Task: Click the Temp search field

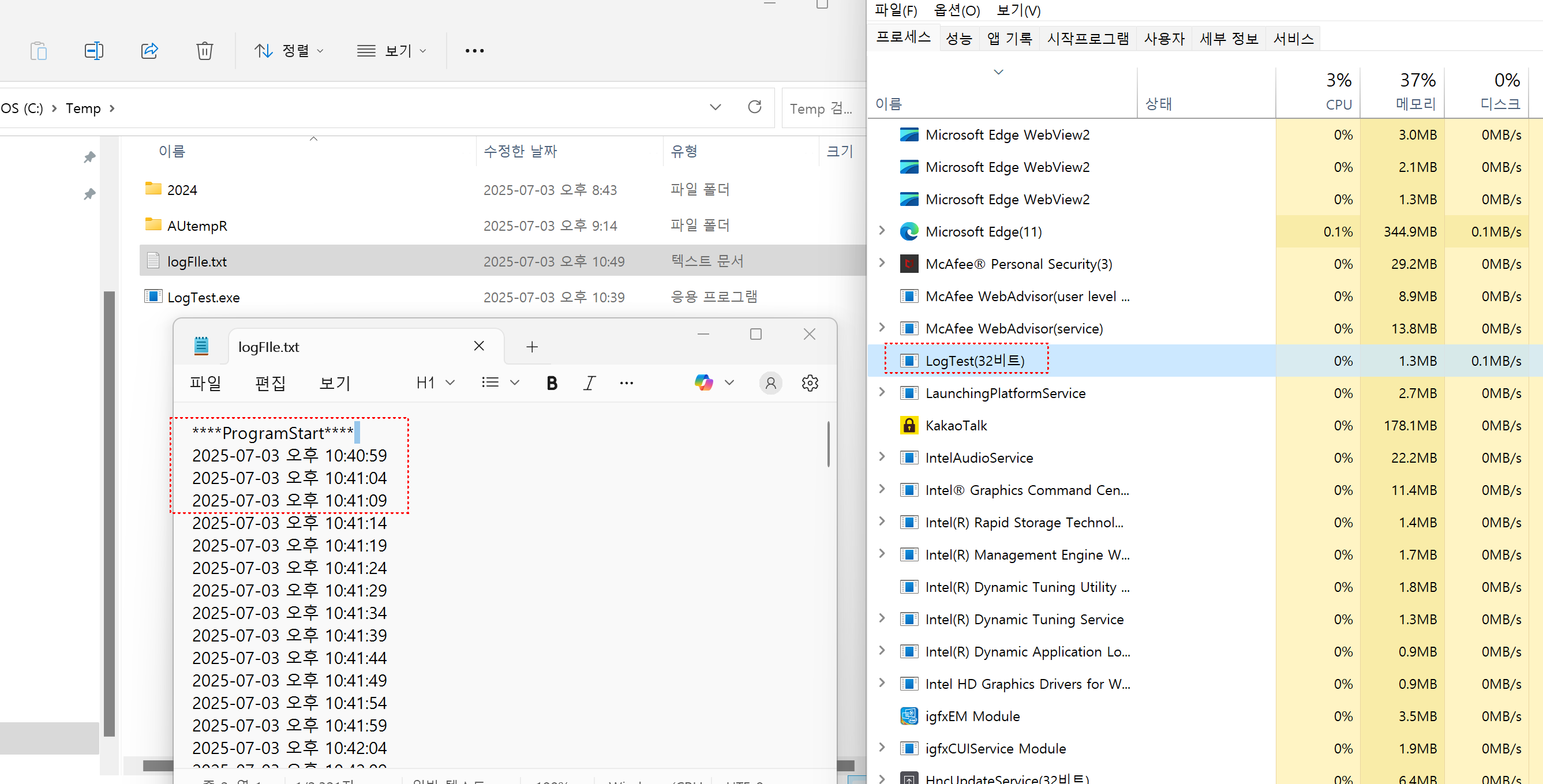Action: click(x=821, y=108)
